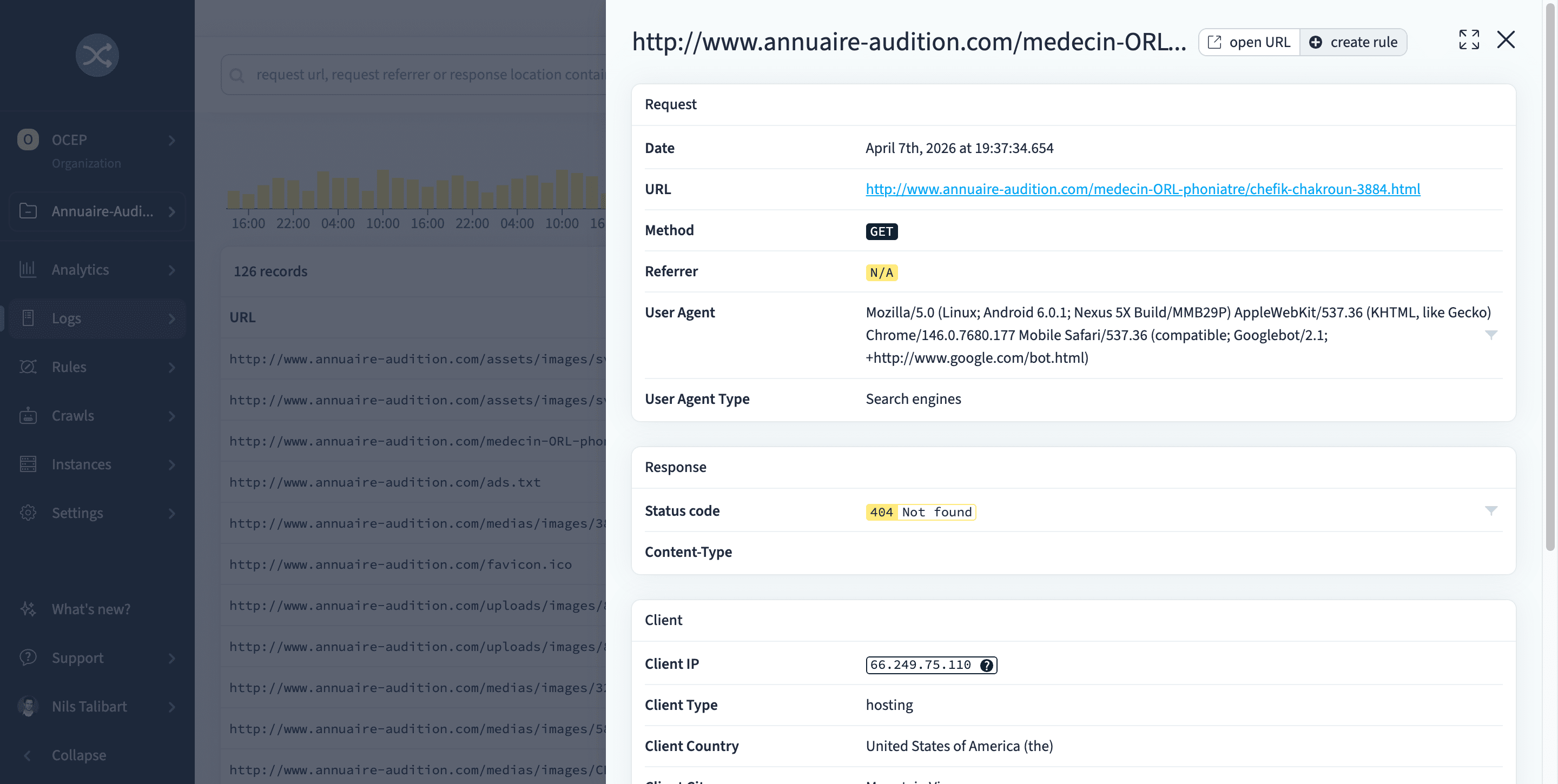Open the Settings menu item
The width and height of the screenshot is (1558, 784).
(x=97, y=513)
